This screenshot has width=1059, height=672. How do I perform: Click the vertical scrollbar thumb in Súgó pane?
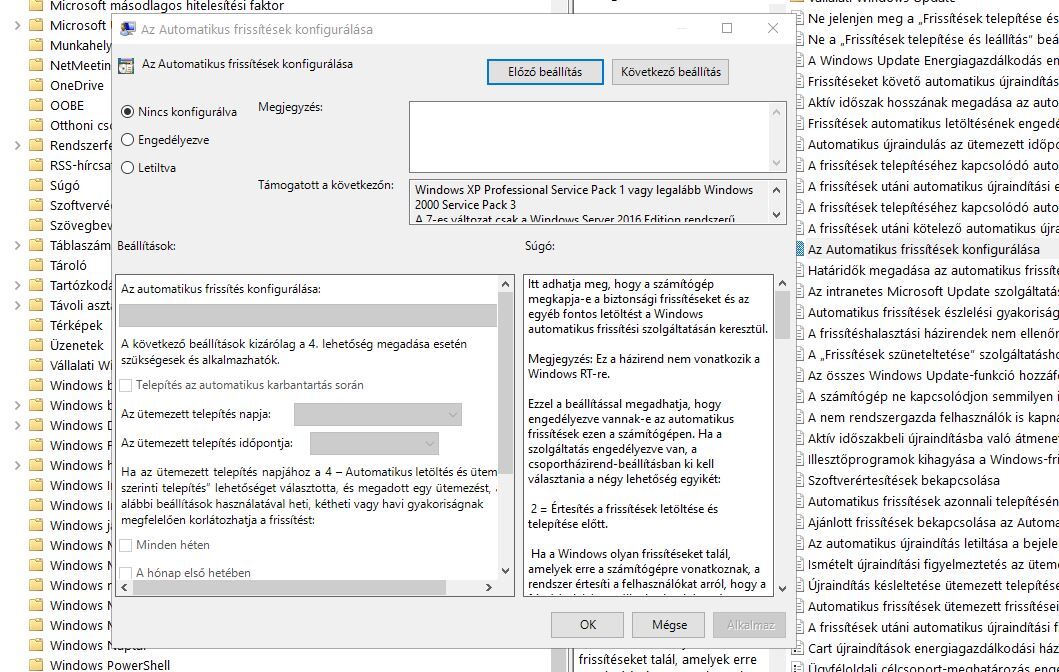pyautogui.click(x=782, y=314)
